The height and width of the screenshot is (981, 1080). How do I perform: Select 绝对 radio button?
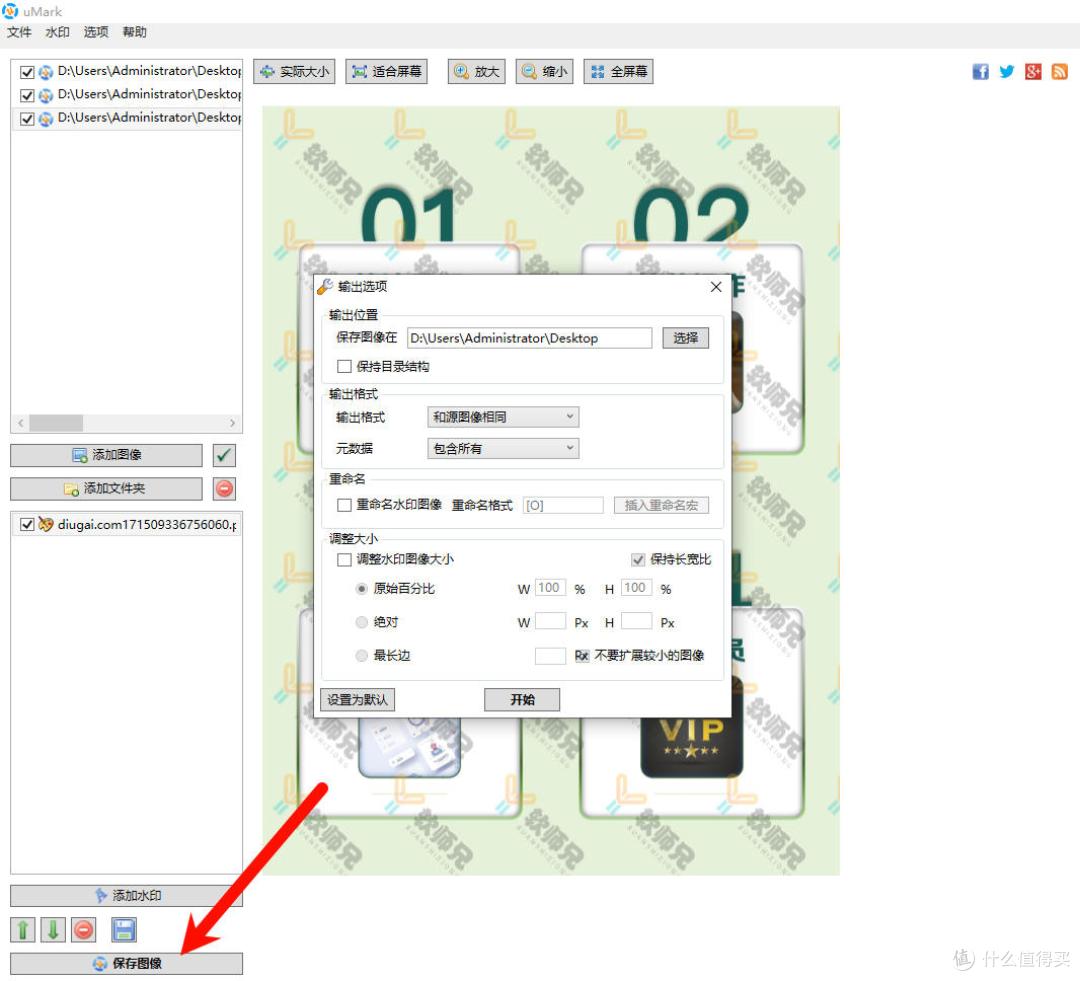point(361,622)
